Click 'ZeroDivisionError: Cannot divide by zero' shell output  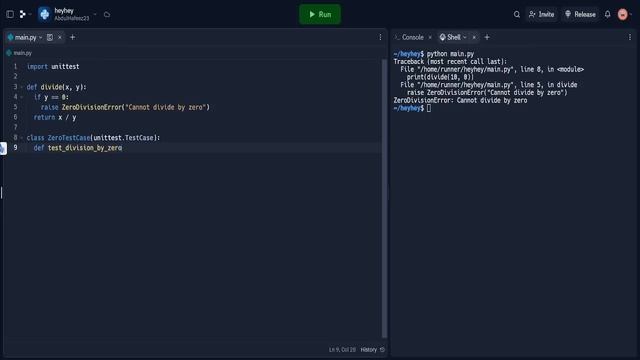[460, 100]
